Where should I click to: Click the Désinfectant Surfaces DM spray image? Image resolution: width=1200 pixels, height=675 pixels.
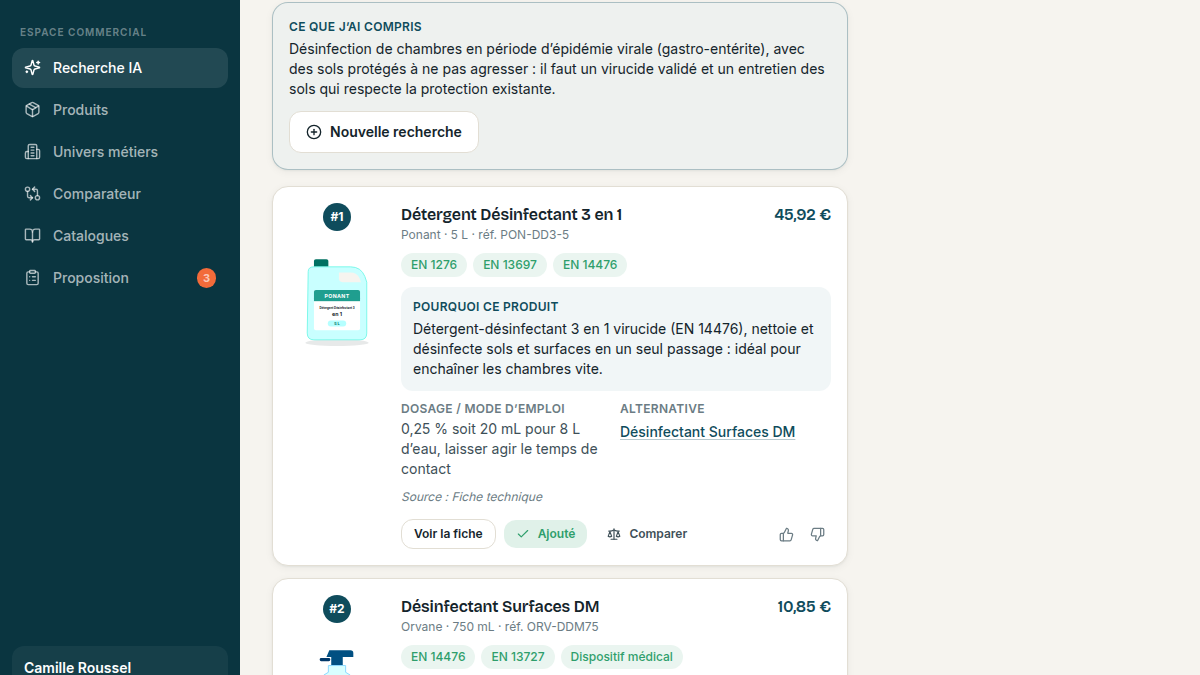click(337, 662)
